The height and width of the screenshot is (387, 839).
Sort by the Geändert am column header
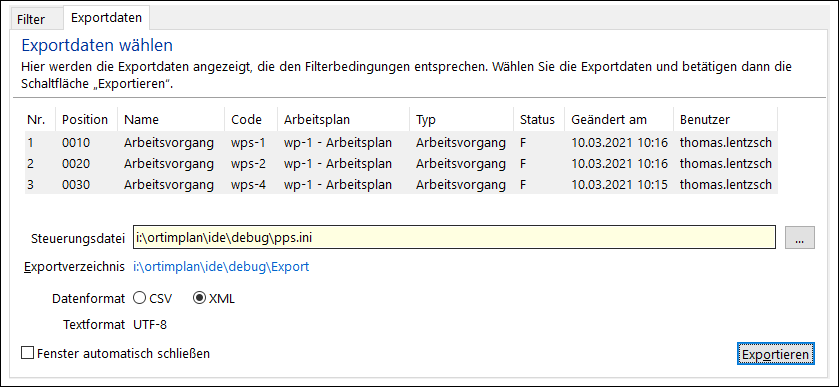coord(619,120)
